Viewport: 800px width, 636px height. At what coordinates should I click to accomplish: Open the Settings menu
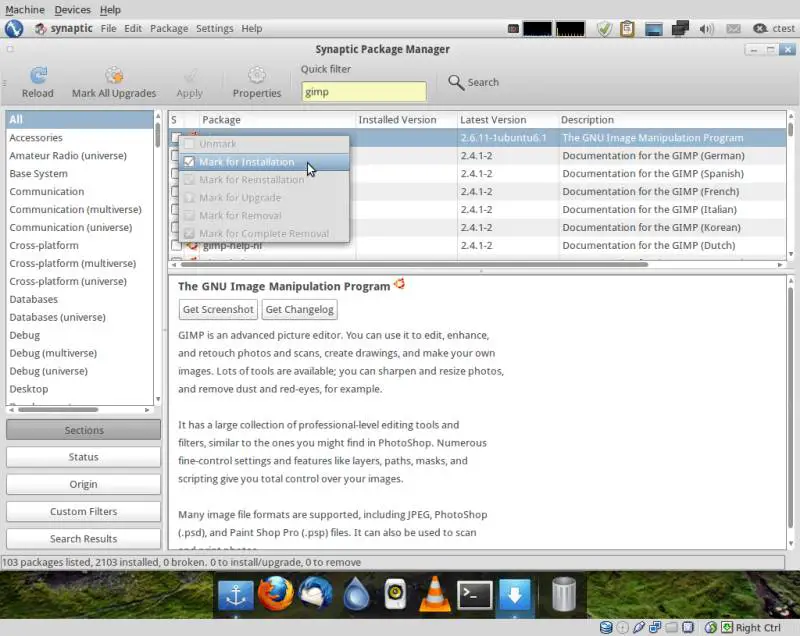pyautogui.click(x=215, y=29)
